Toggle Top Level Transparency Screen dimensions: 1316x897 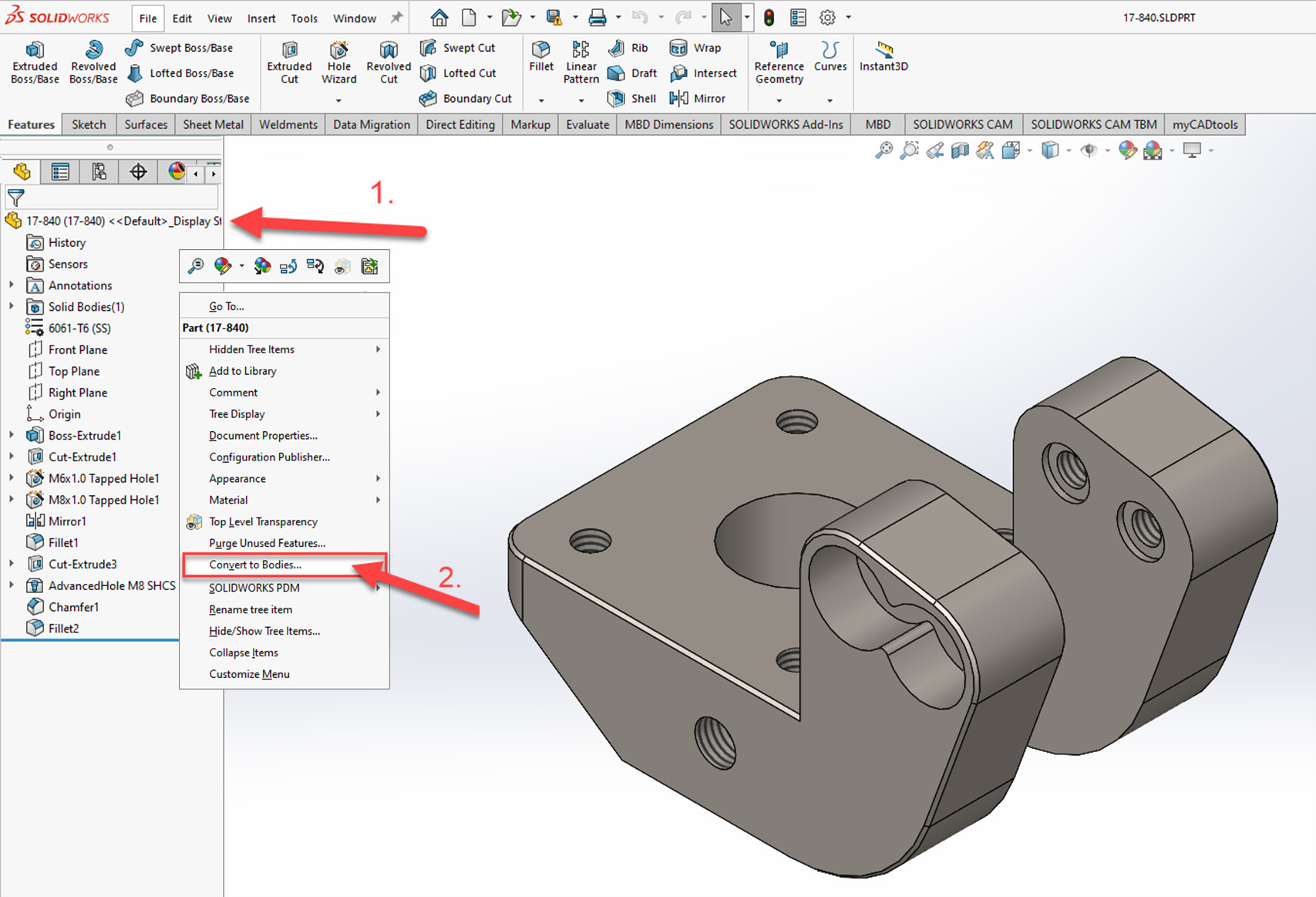pyautogui.click(x=284, y=522)
